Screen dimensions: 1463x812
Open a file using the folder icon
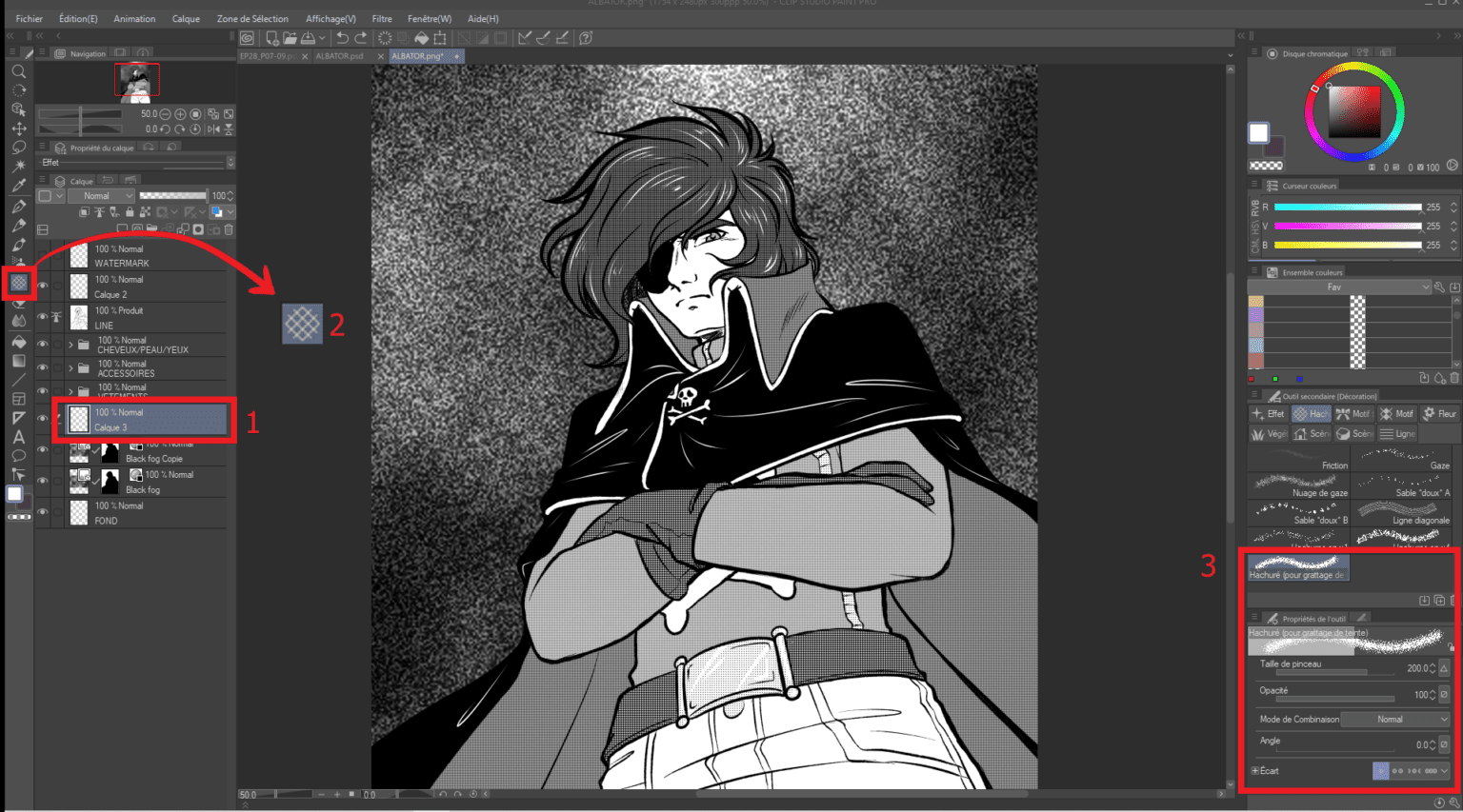(290, 38)
